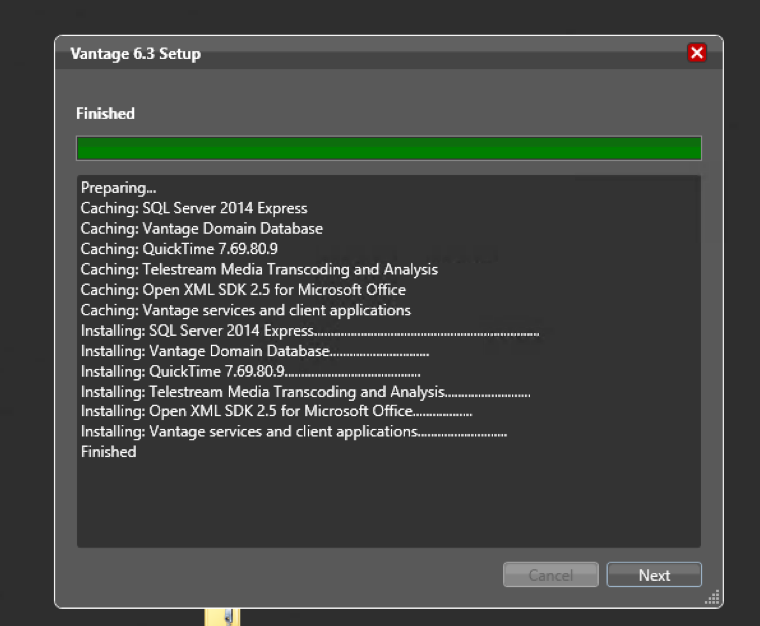Click the bold Finished status heading
The image size is (760, 626).
[x=105, y=113]
